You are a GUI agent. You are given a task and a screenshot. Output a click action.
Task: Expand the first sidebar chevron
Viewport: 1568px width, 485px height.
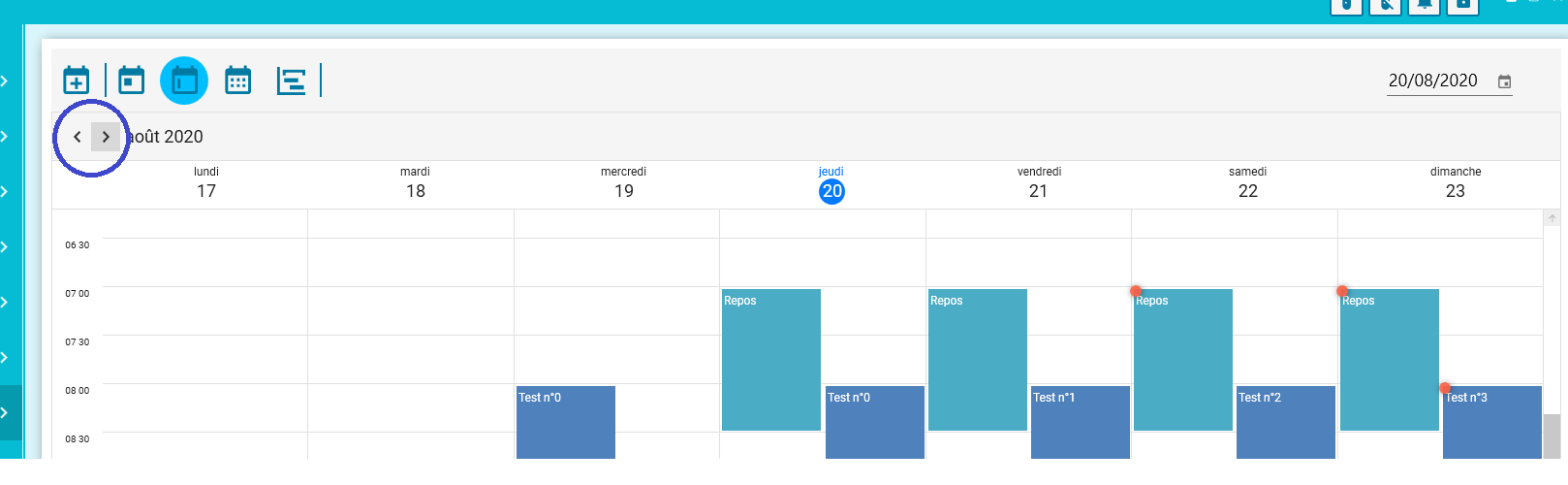point(5,81)
